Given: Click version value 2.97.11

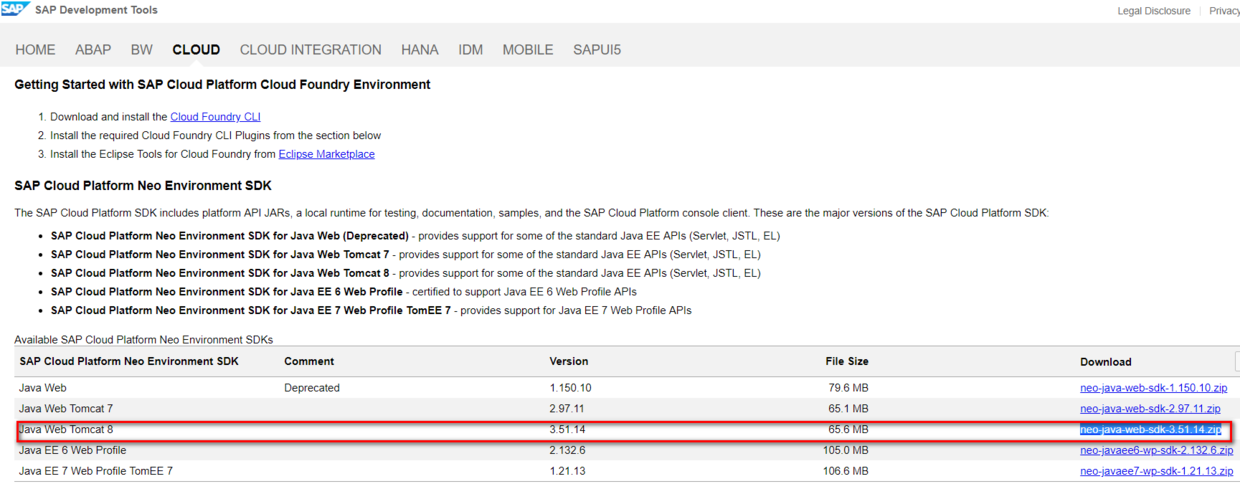Looking at the screenshot, I should point(567,409).
